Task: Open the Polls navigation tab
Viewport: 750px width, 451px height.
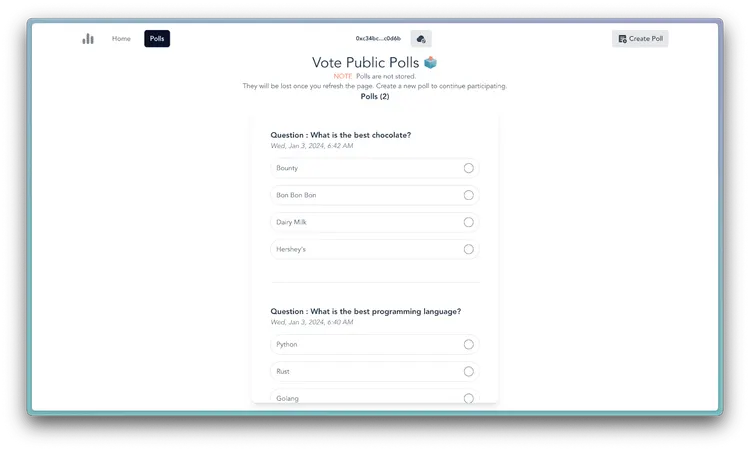Action: [x=157, y=39]
